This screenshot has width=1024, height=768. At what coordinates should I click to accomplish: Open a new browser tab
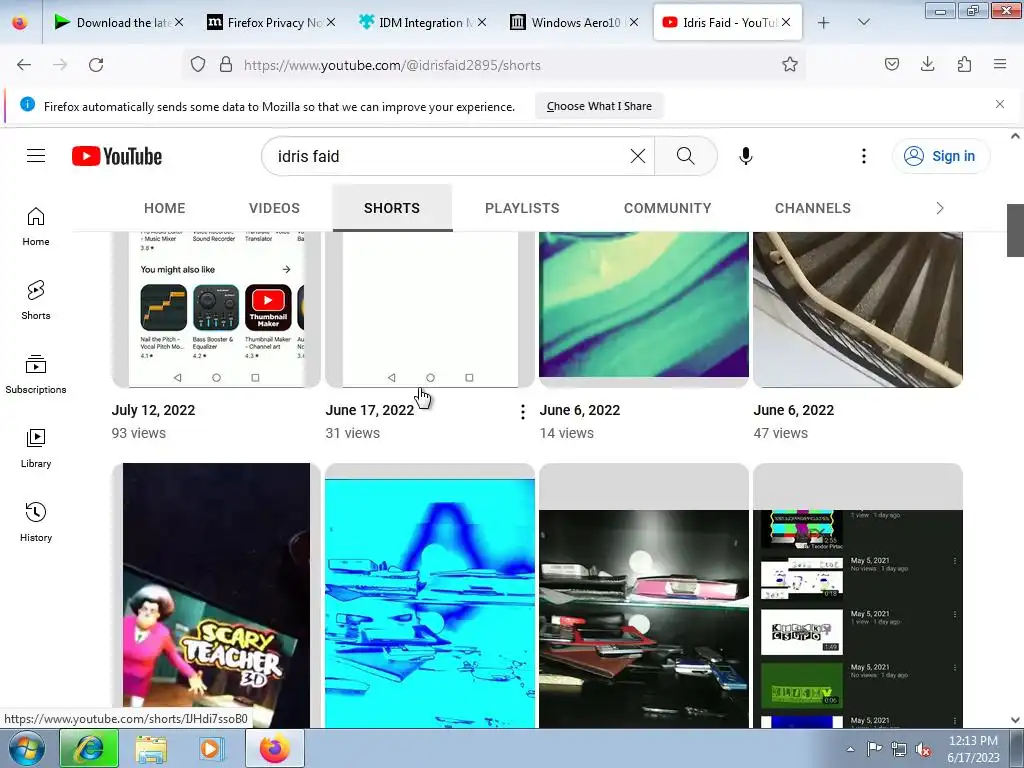click(824, 23)
